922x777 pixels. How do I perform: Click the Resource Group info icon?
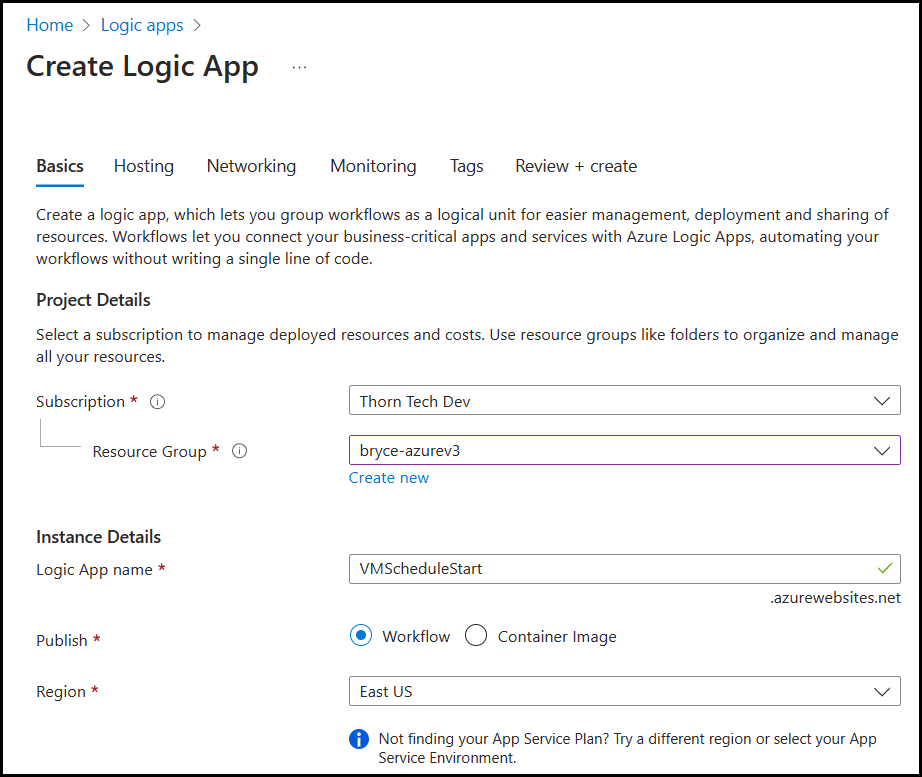[239, 451]
